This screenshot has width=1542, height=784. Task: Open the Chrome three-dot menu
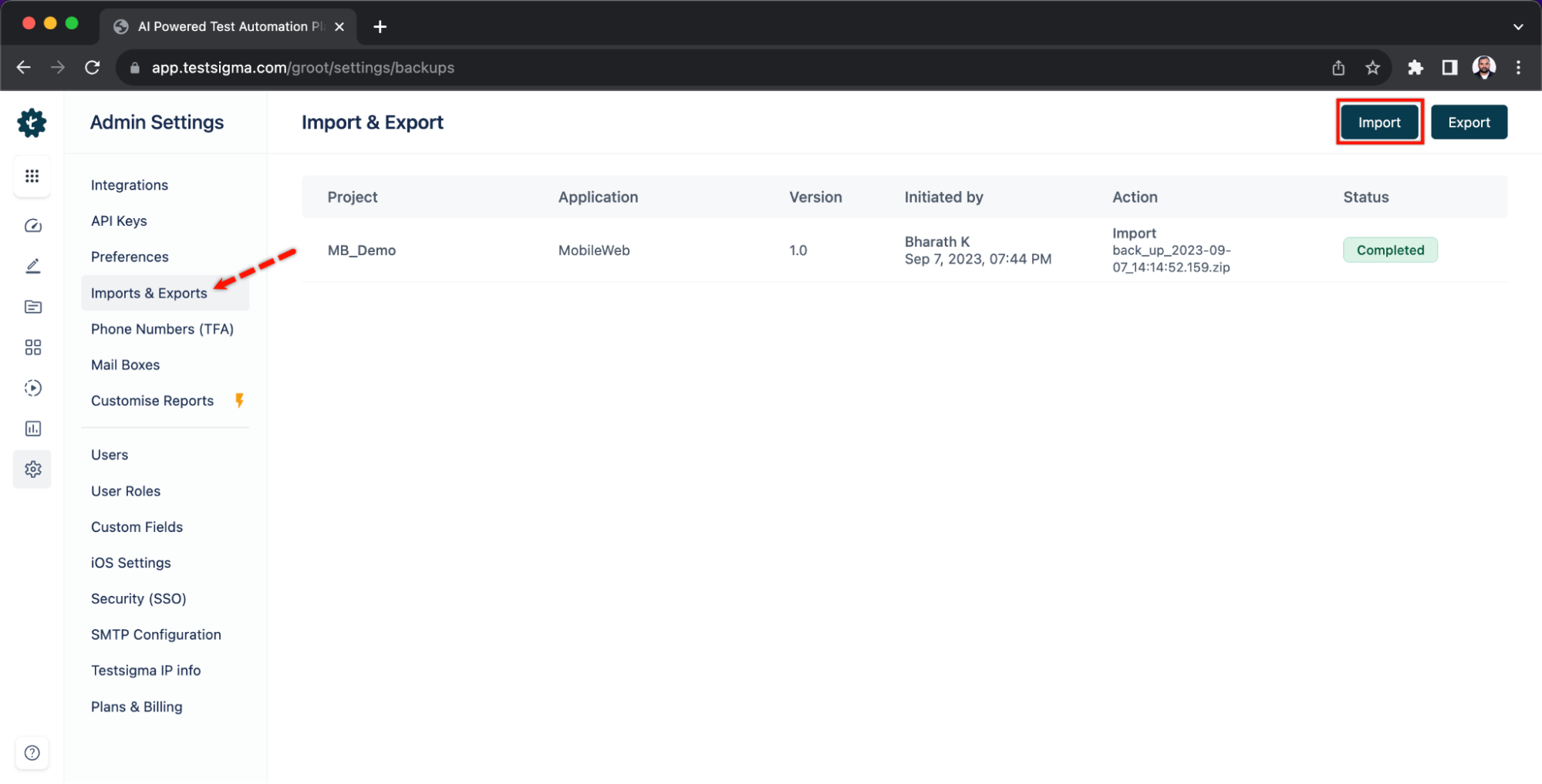point(1518,68)
